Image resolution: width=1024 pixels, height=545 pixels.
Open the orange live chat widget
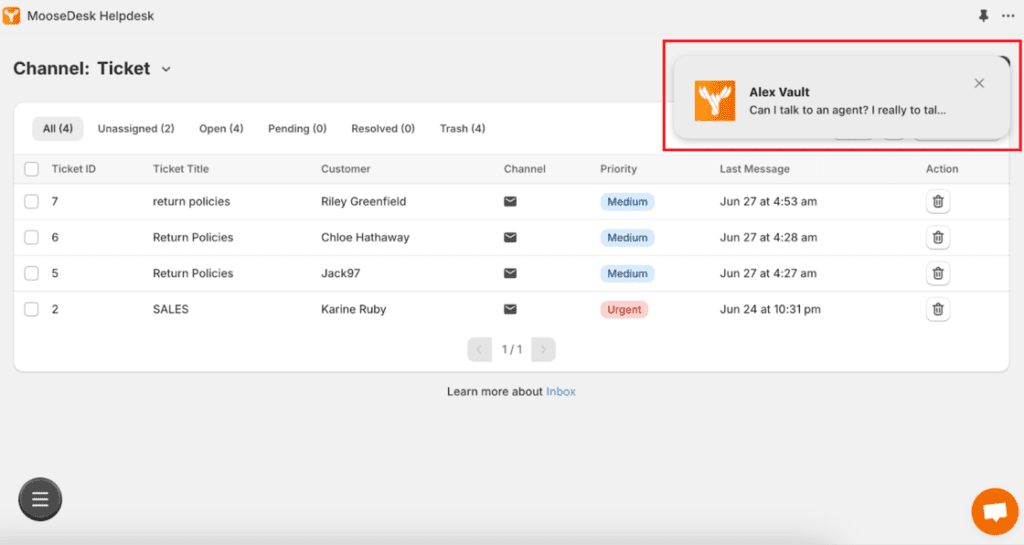(995, 511)
